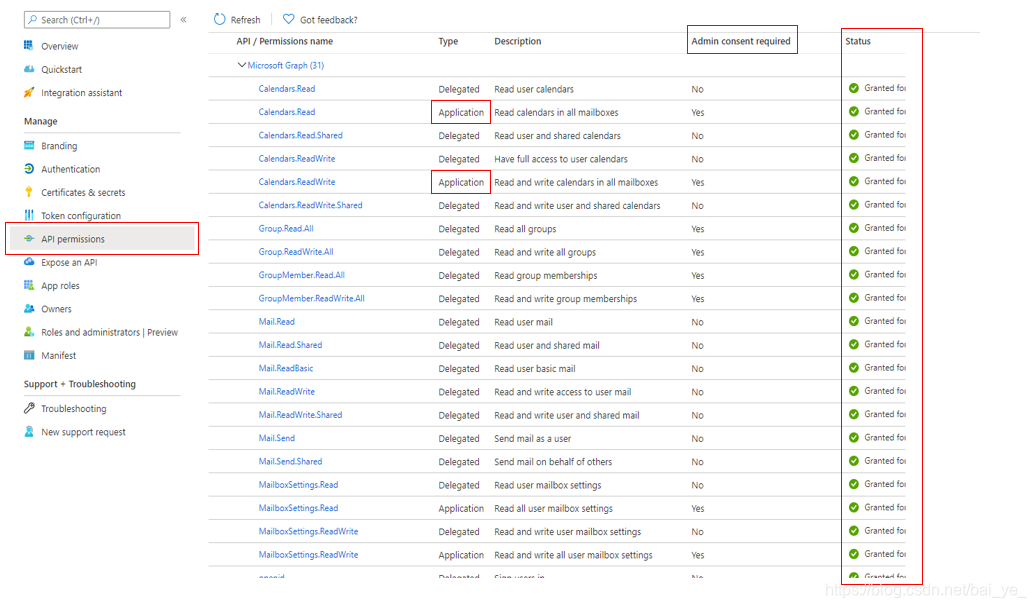Click the Quickstart cloud icon
The image size is (1036, 608).
(x=28, y=69)
